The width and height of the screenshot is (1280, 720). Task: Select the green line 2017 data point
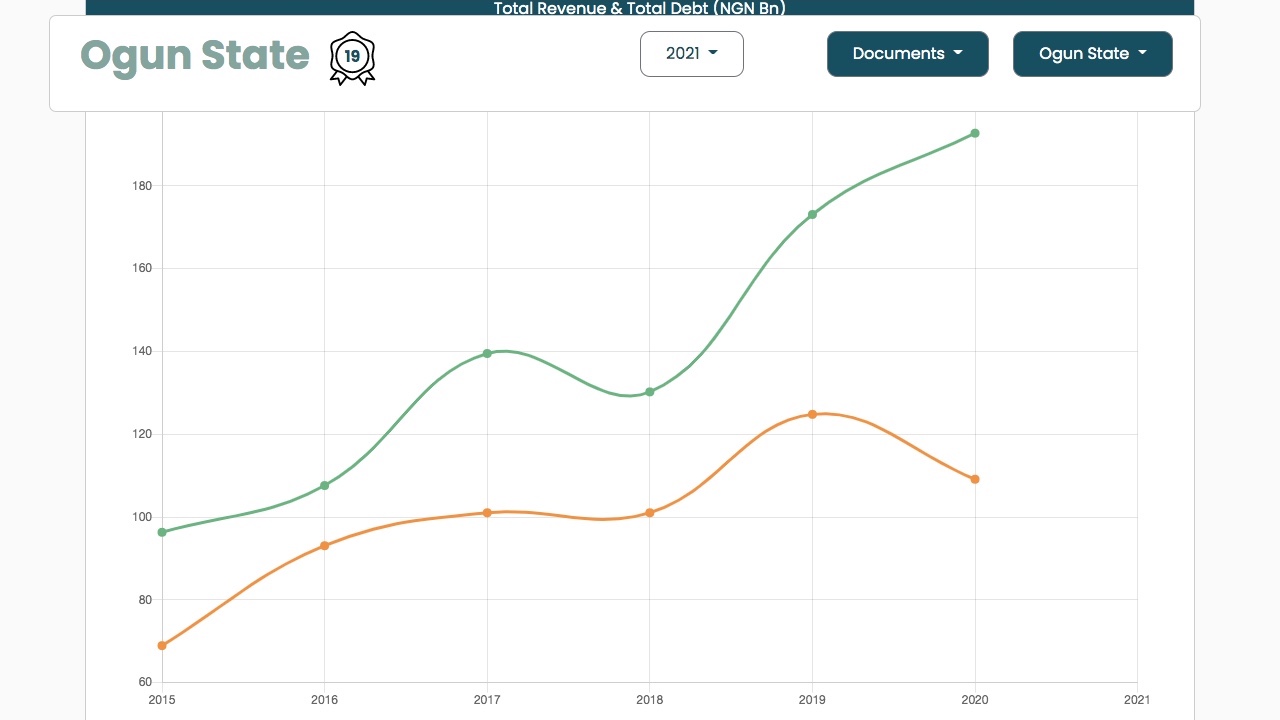coord(487,353)
